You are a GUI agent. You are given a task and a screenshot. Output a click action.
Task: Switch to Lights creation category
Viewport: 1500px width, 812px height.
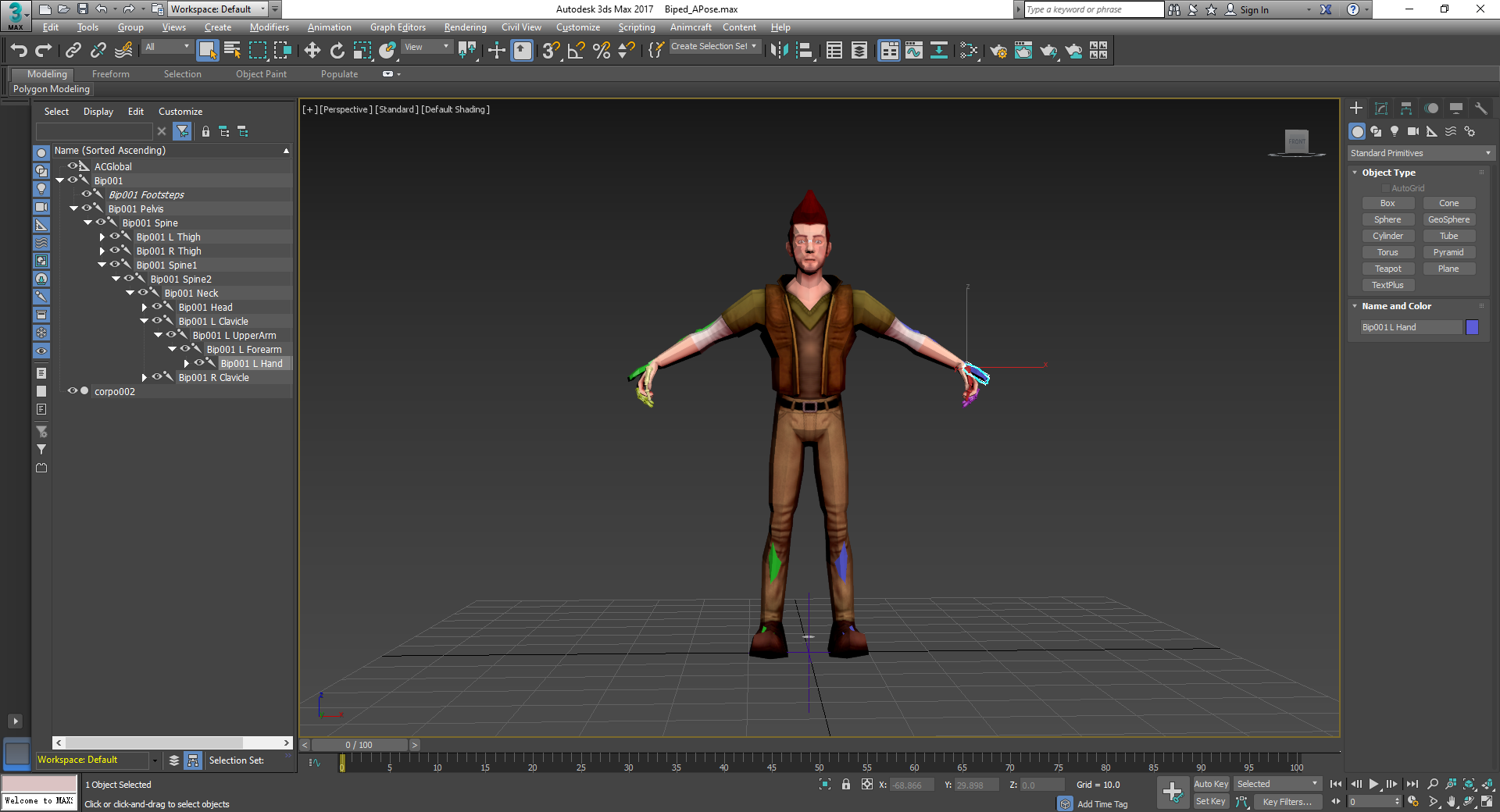click(x=1395, y=131)
